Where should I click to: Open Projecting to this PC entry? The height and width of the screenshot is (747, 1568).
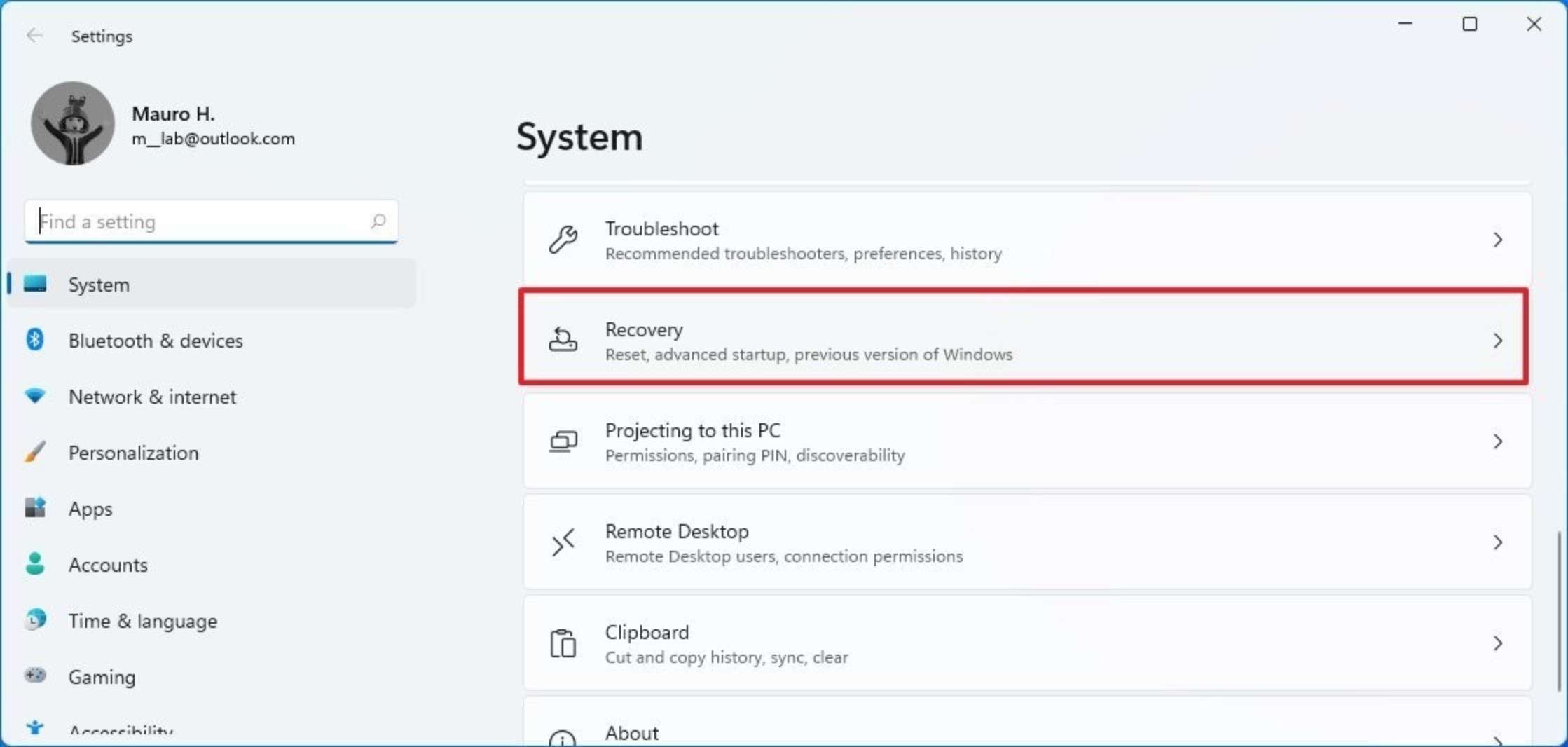pos(1027,441)
